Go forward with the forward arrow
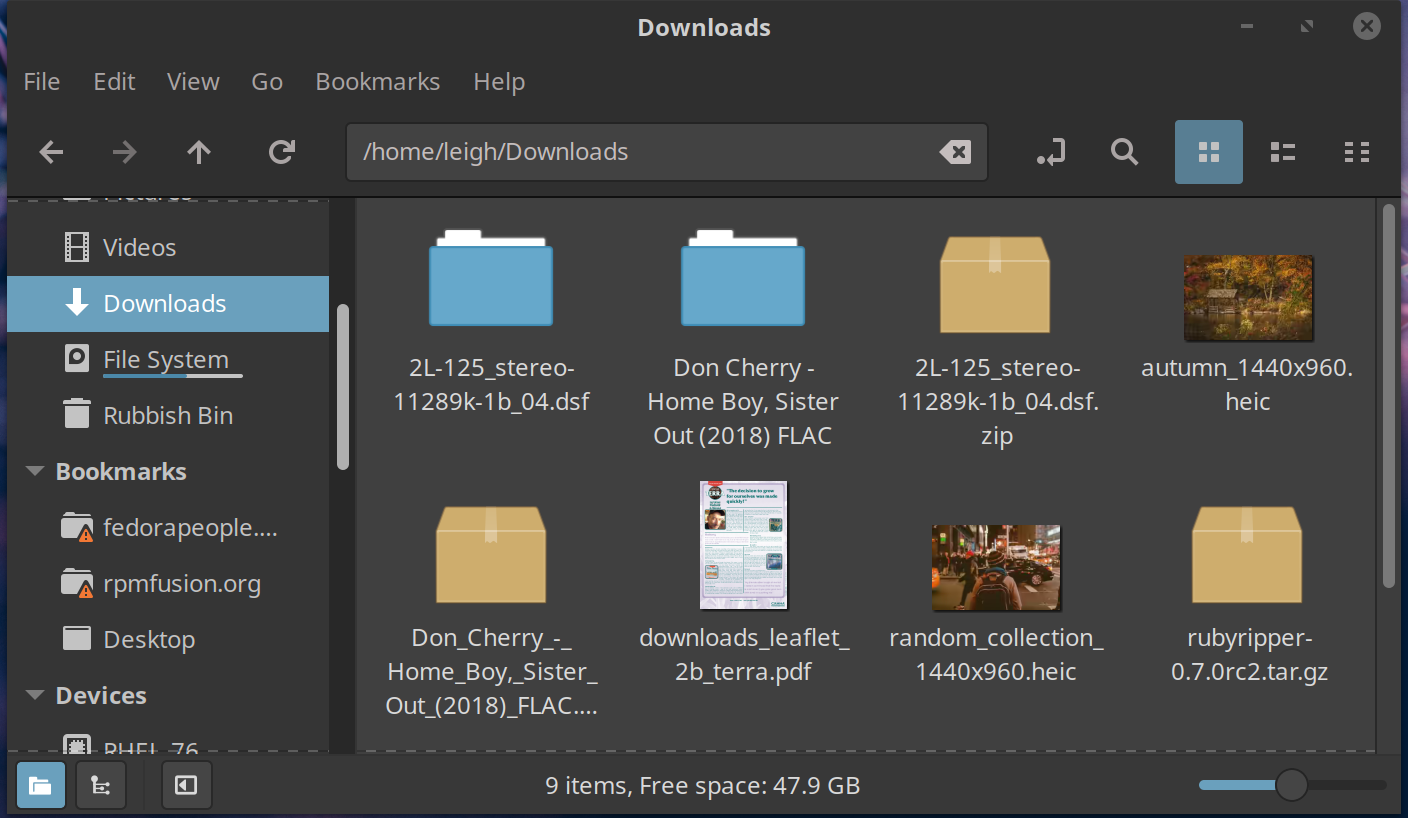Viewport: 1408px width, 818px height. coord(125,152)
